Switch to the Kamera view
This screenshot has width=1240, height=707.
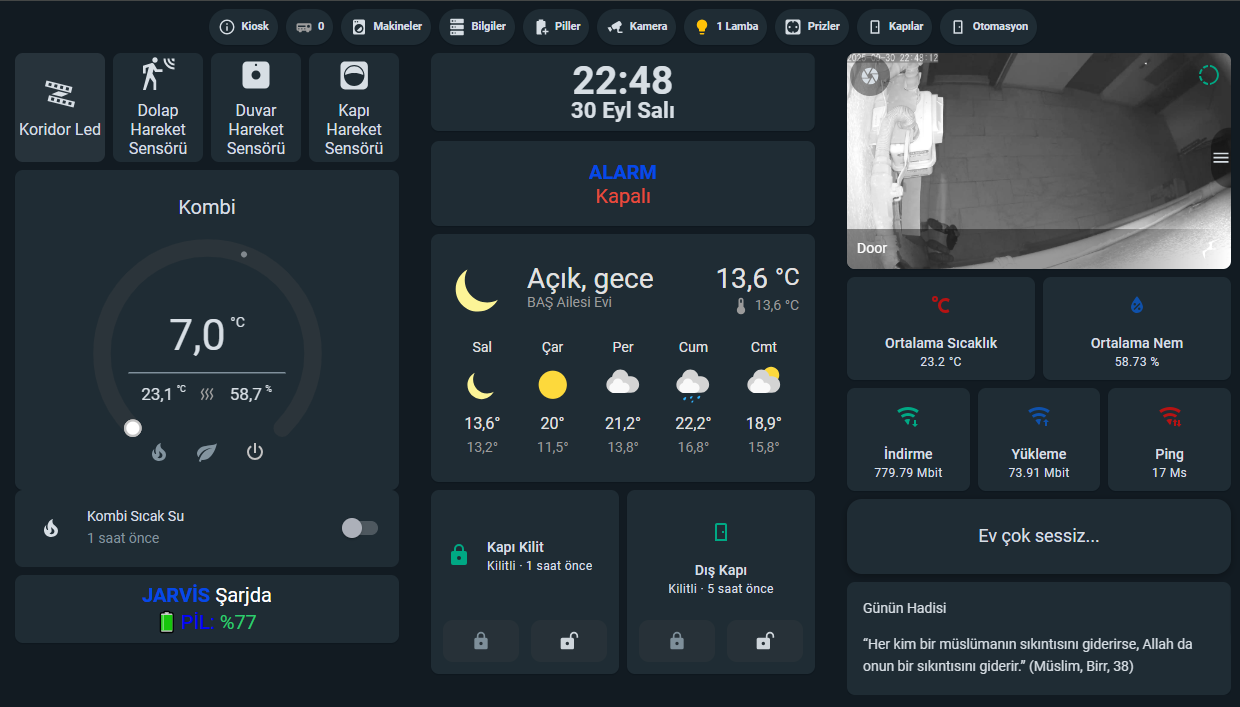[637, 26]
